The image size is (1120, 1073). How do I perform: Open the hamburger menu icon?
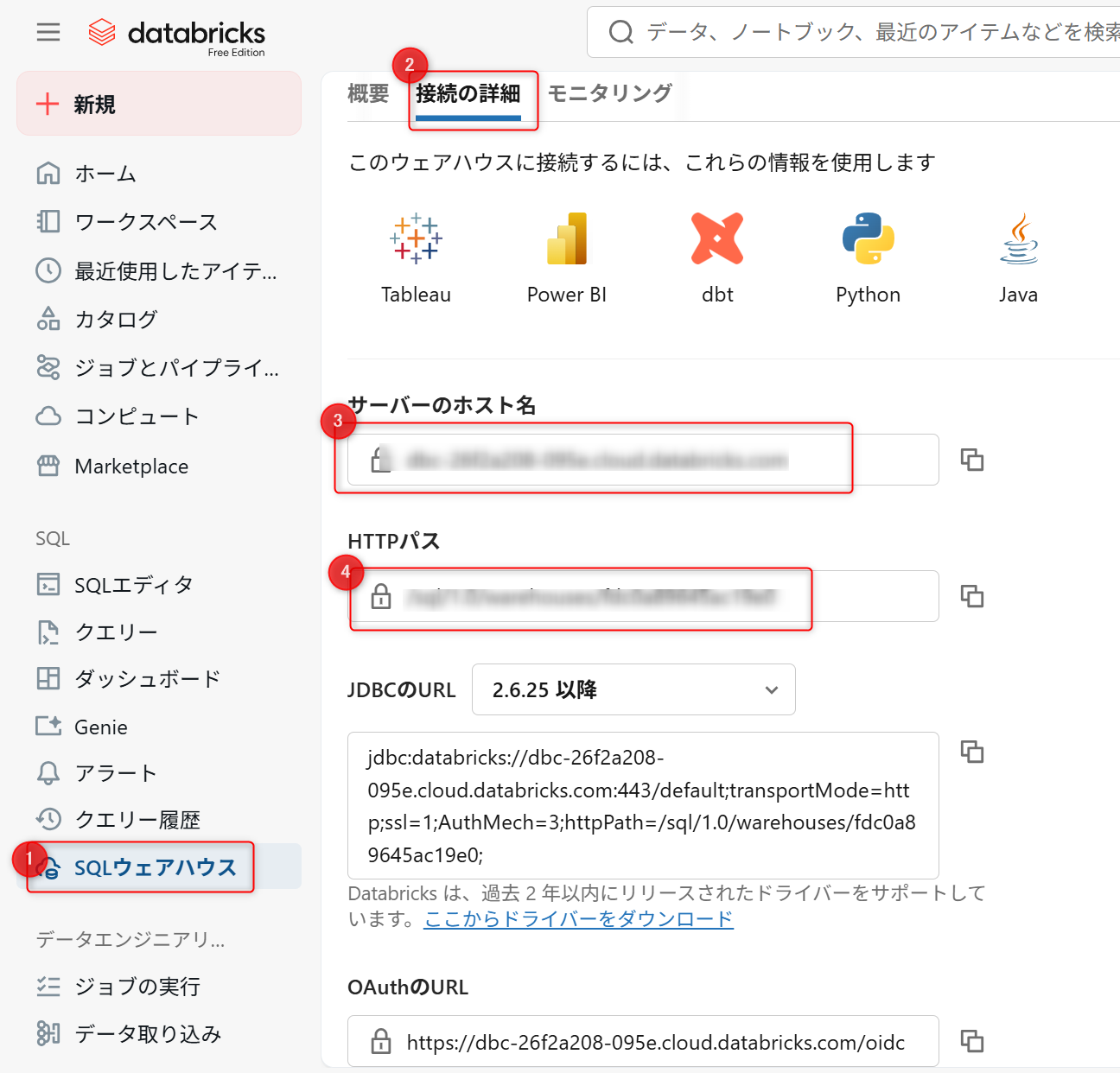[48, 33]
